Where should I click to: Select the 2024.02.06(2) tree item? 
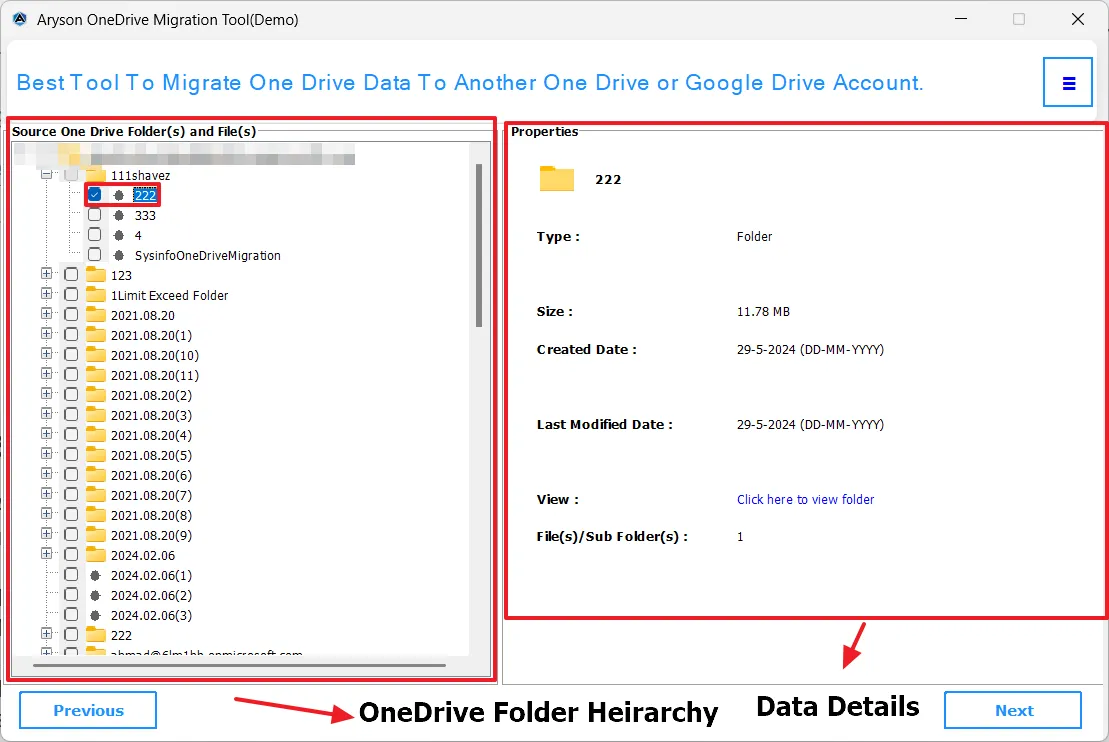(151, 595)
